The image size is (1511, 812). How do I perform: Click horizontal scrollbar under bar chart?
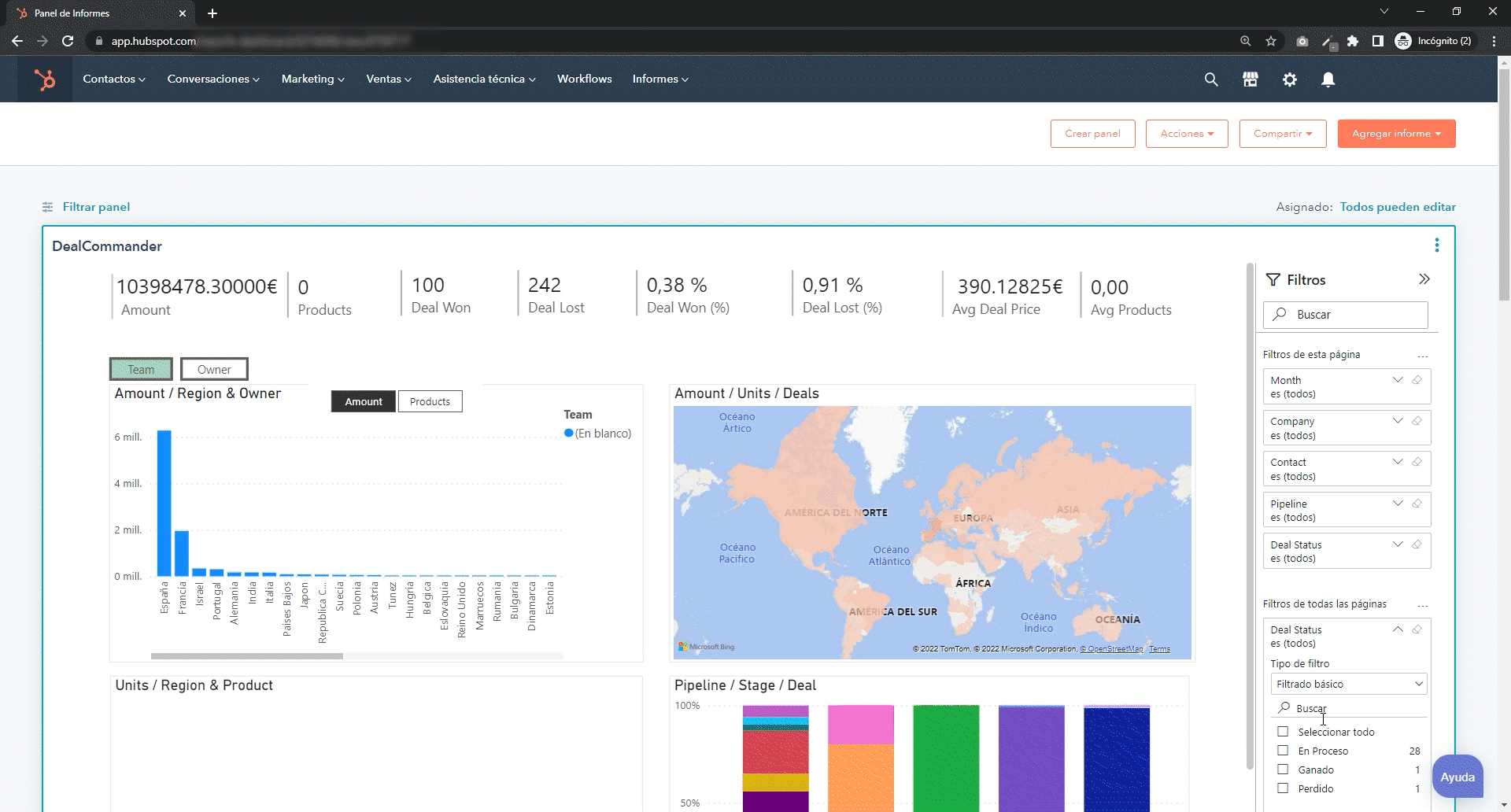point(247,655)
